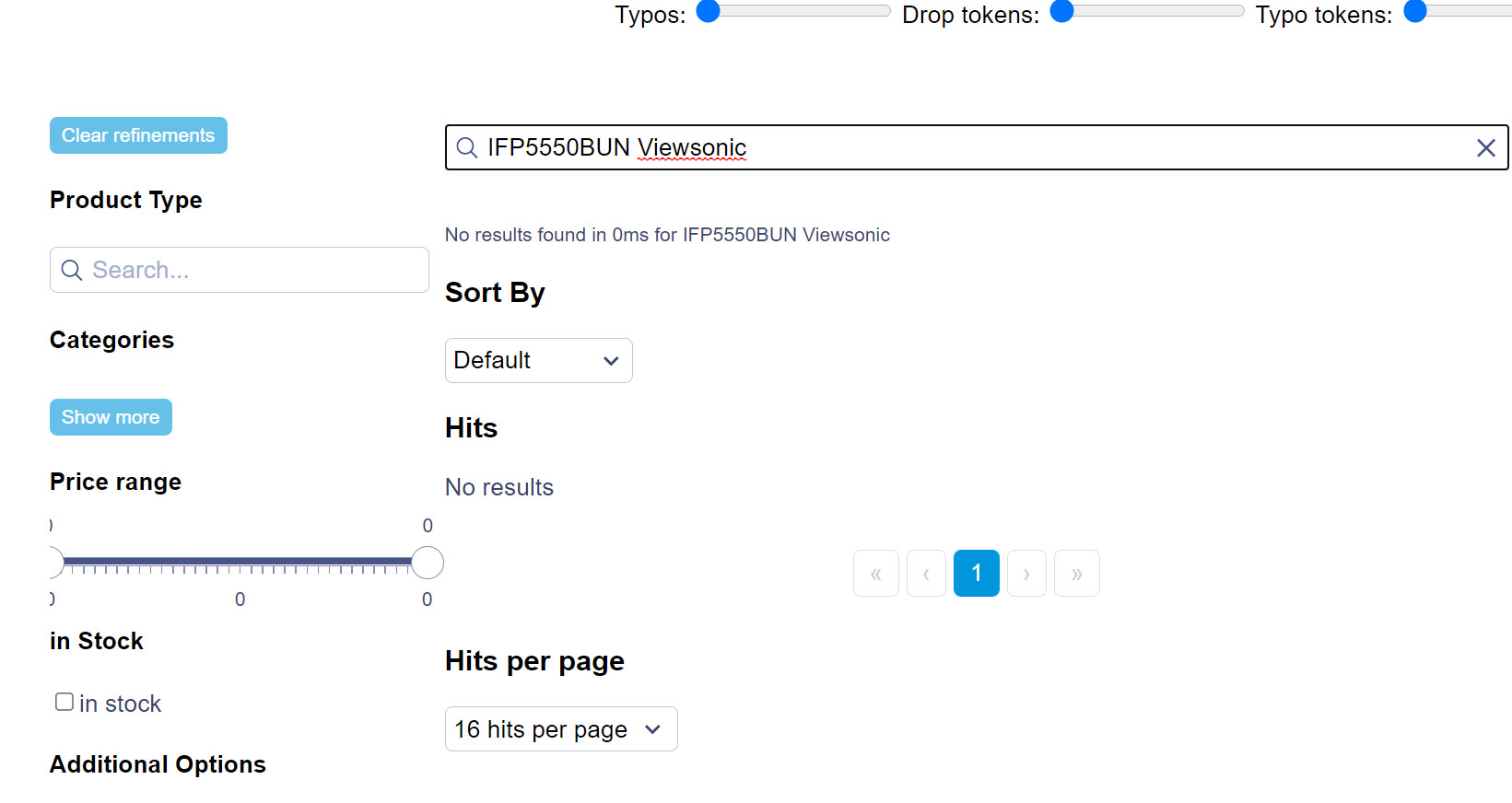
Task: Jump to the last page with double-right chevron
Action: click(1077, 573)
